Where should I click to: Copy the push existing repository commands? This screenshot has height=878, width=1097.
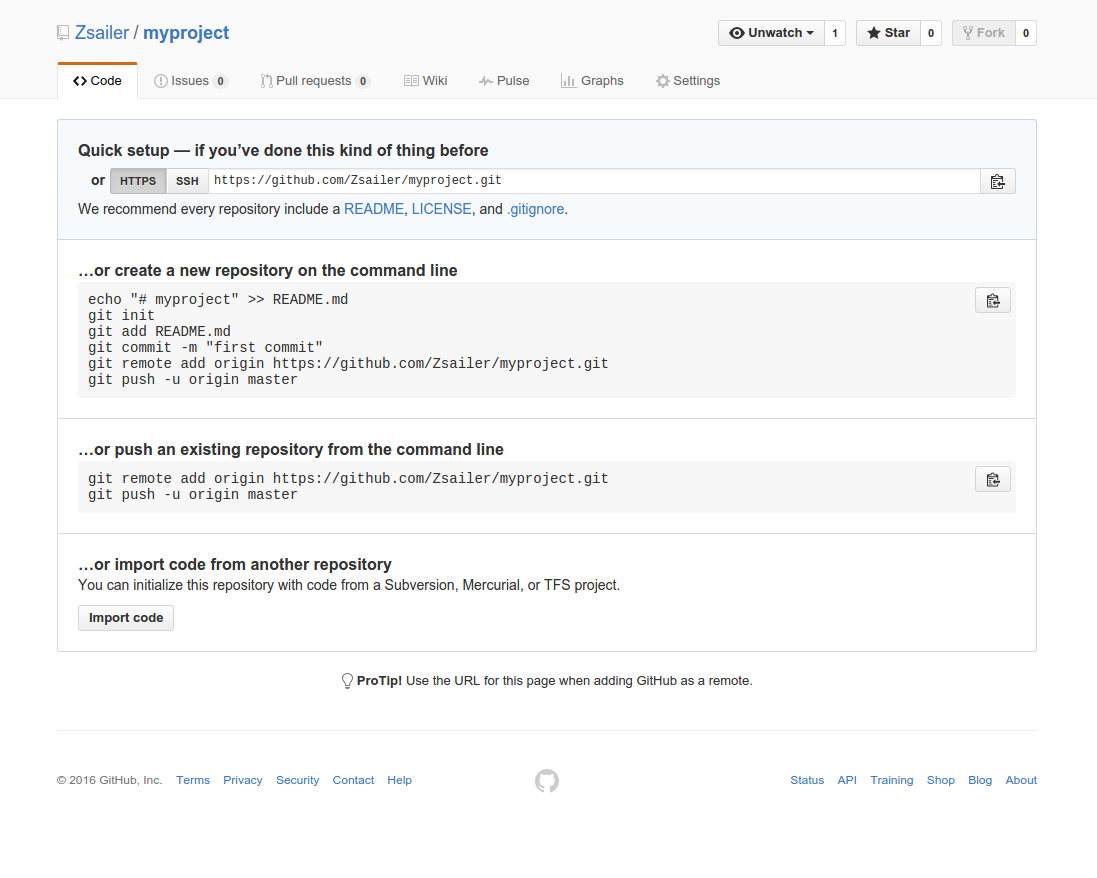click(x=992, y=479)
